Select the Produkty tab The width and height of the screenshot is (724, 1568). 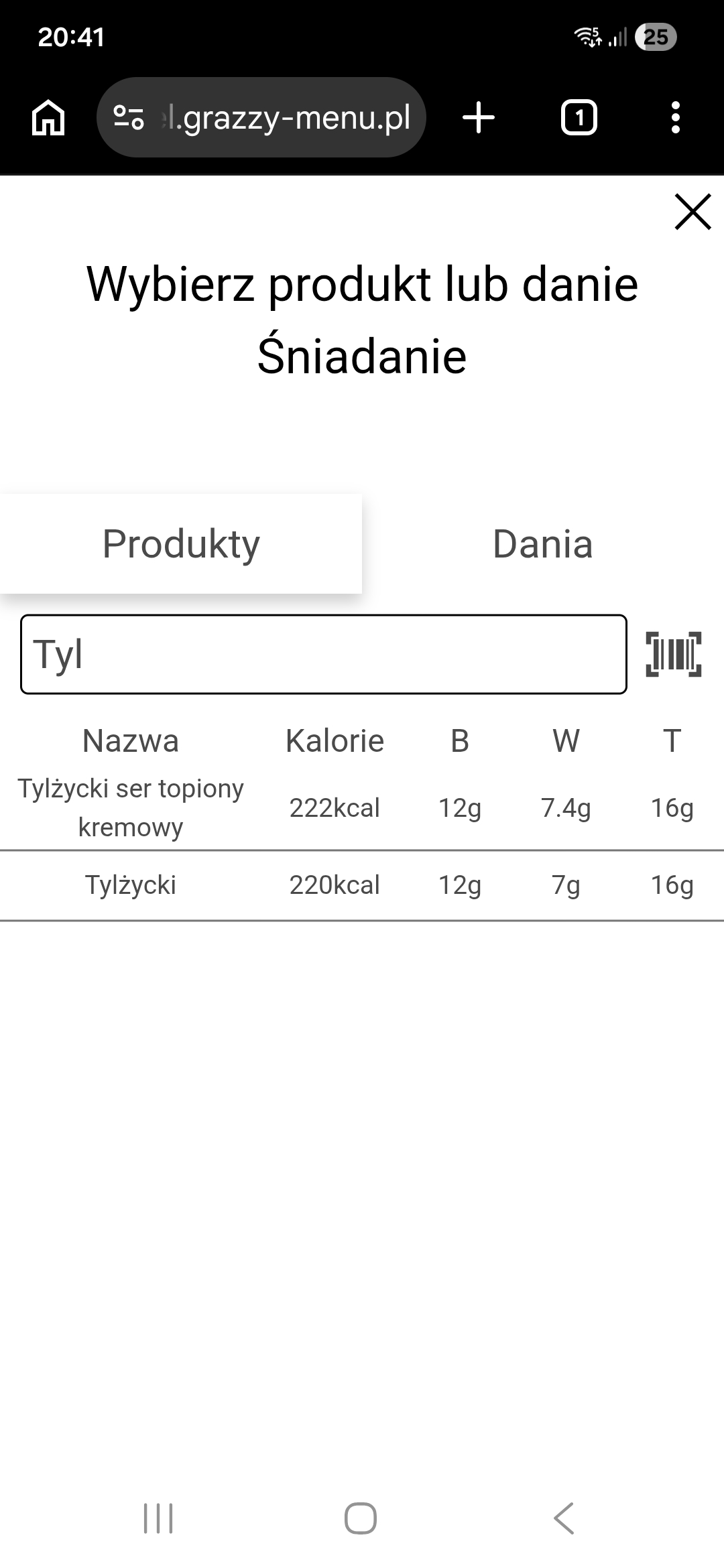coord(181,544)
